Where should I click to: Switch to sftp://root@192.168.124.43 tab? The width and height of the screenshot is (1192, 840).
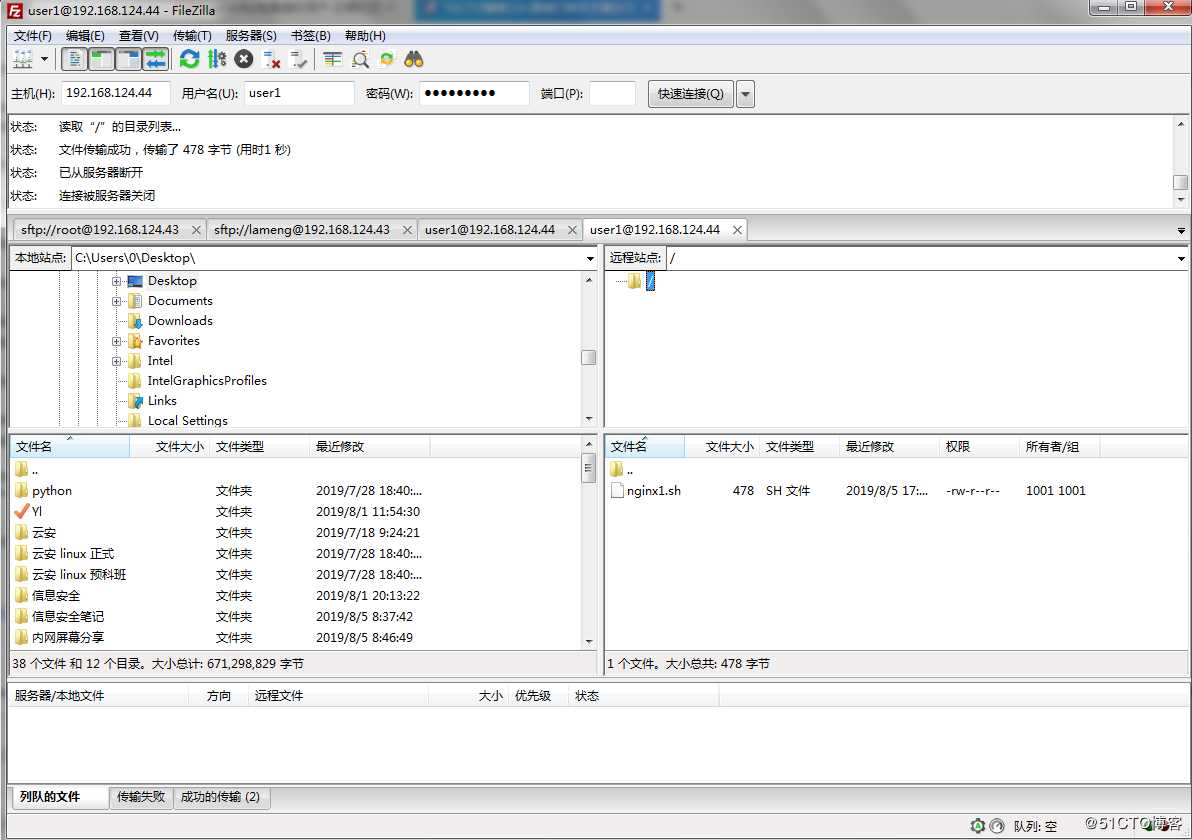[100, 230]
